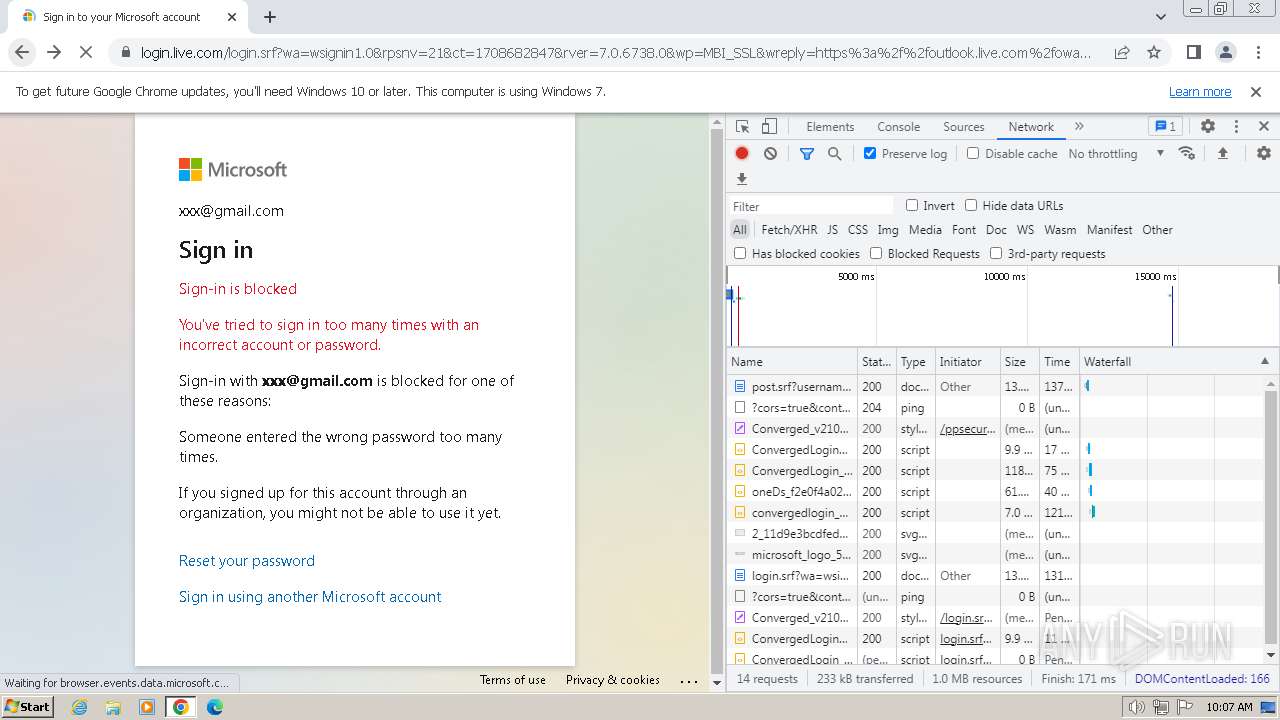The image size is (1280, 720).
Task: Open a new browser tab
Action: coord(270,17)
